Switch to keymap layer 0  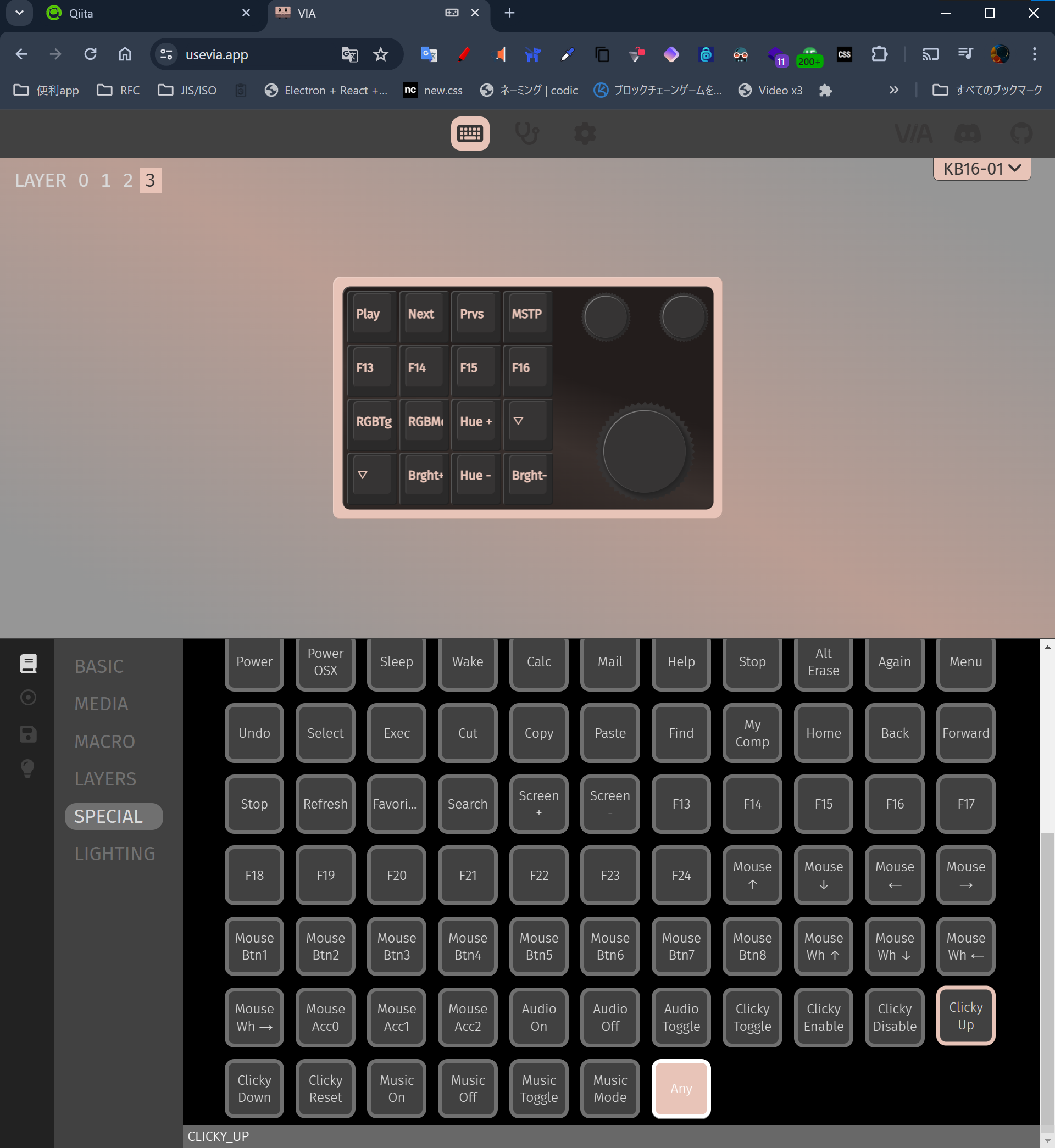[82, 180]
